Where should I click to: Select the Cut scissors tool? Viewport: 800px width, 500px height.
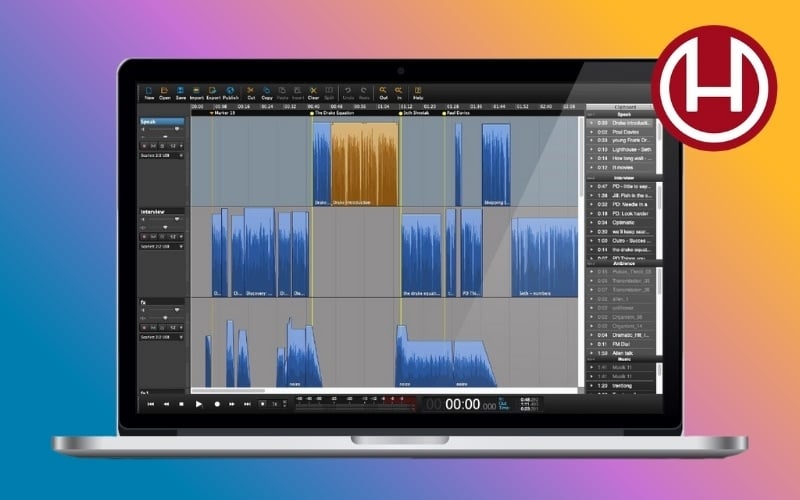(251, 91)
